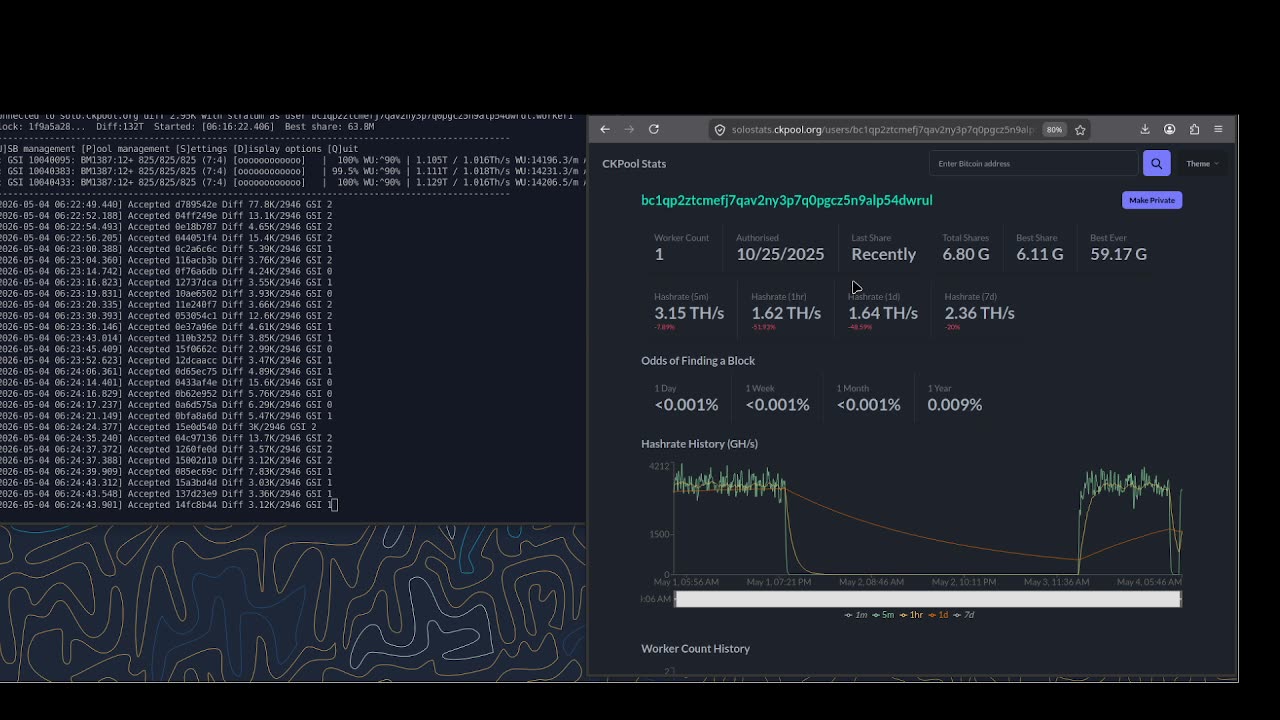Click the Worker Count value 1
Screen dimensions: 1280x720
click(x=659, y=254)
